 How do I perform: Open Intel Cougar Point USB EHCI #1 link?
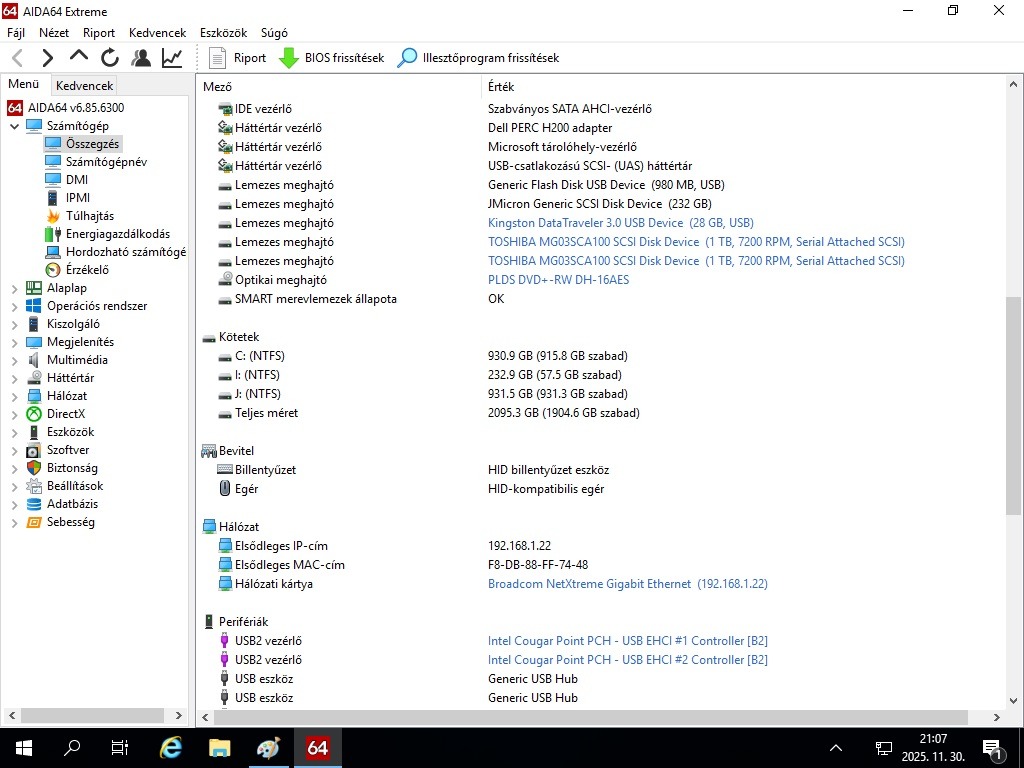coord(628,641)
